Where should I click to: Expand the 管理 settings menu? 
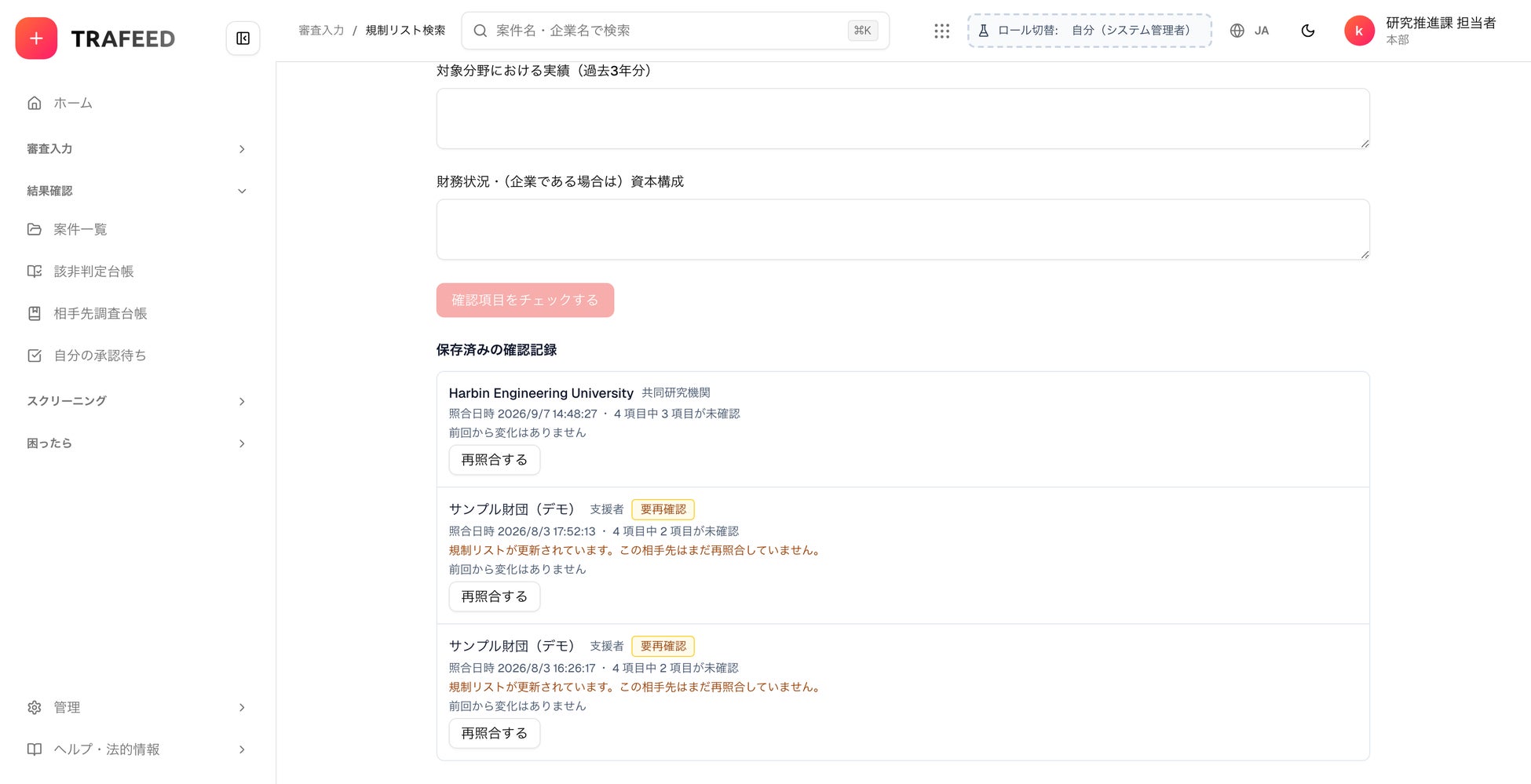(x=137, y=707)
